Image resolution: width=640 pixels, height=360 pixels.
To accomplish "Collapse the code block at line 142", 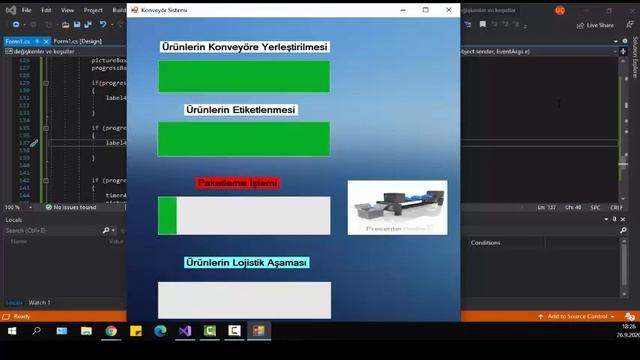I will [46, 180].
